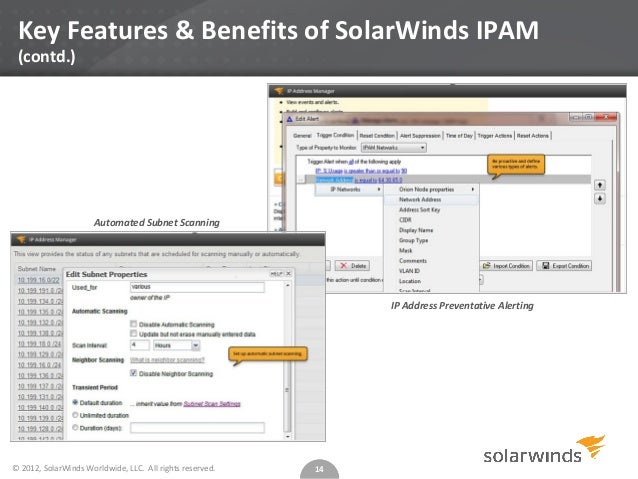The height and width of the screenshot is (479, 638).
Task: Click the IP % Usage greater than condition link
Action: [361, 171]
